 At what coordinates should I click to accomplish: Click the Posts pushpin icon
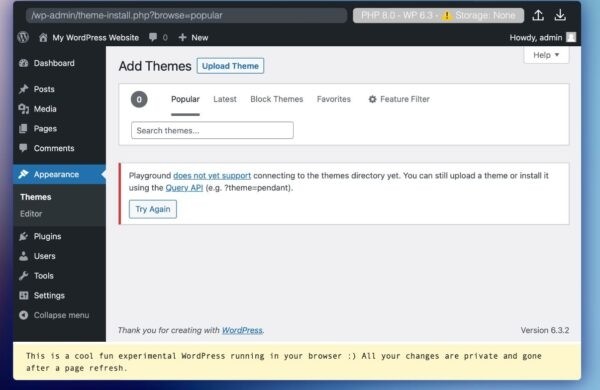point(24,89)
